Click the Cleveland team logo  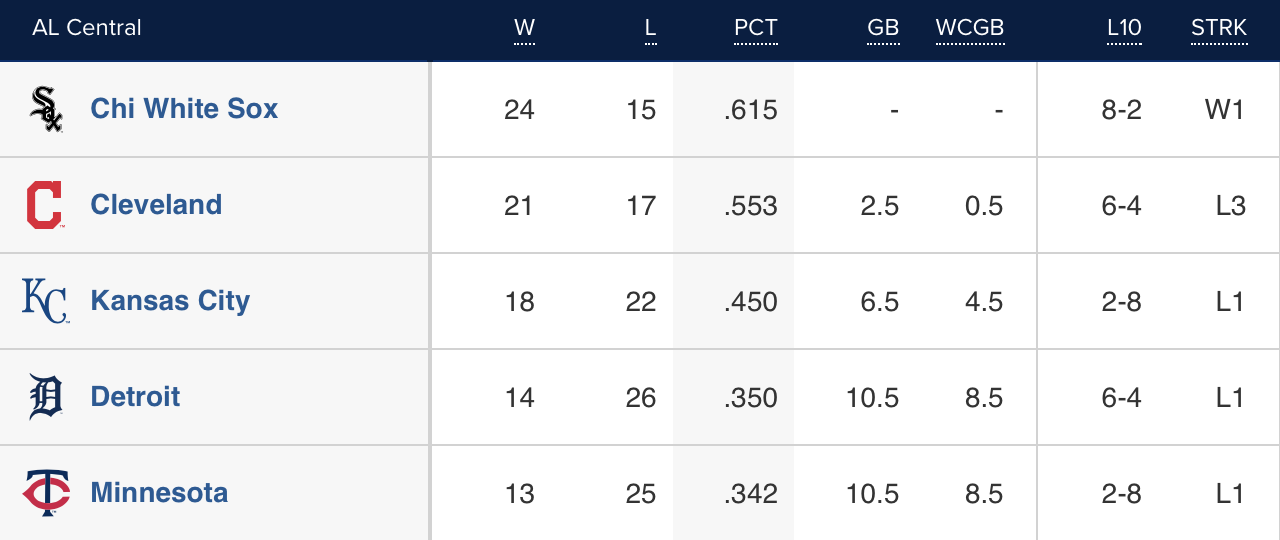pyautogui.click(x=45, y=205)
